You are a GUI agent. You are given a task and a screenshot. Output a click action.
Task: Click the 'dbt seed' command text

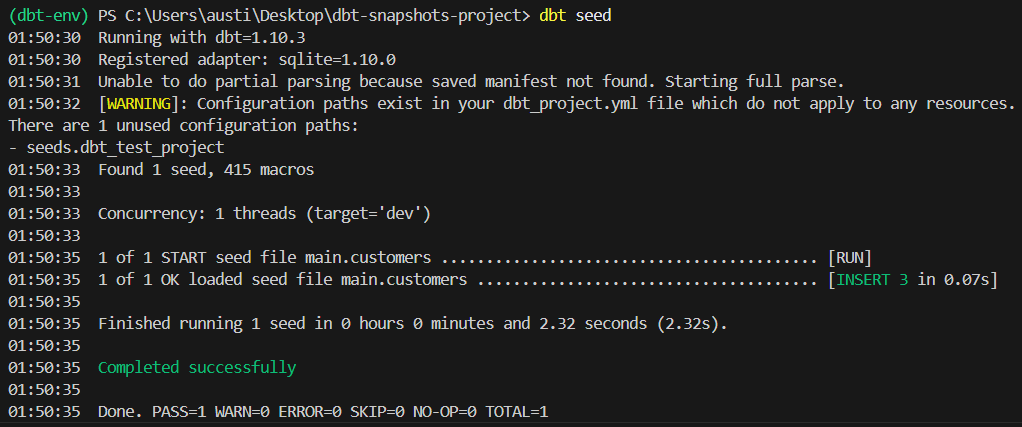click(575, 16)
